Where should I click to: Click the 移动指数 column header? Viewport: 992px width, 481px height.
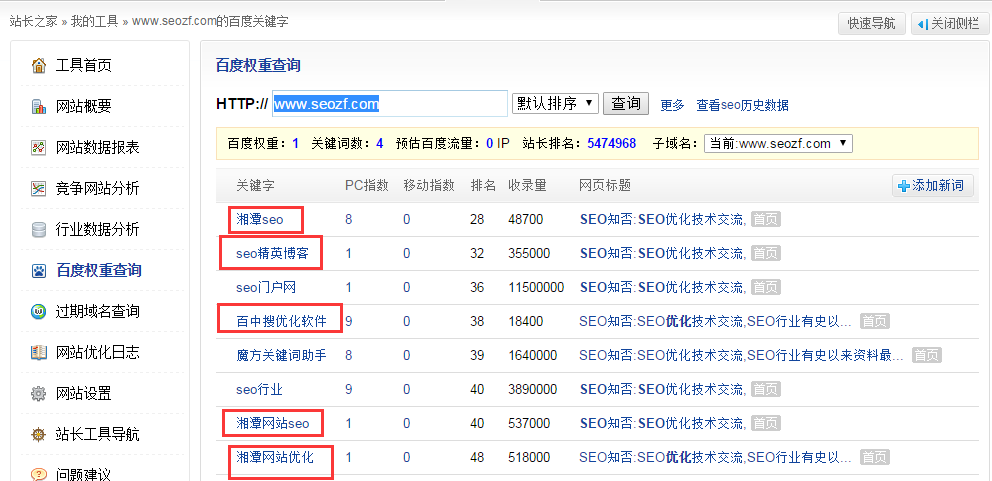429,185
